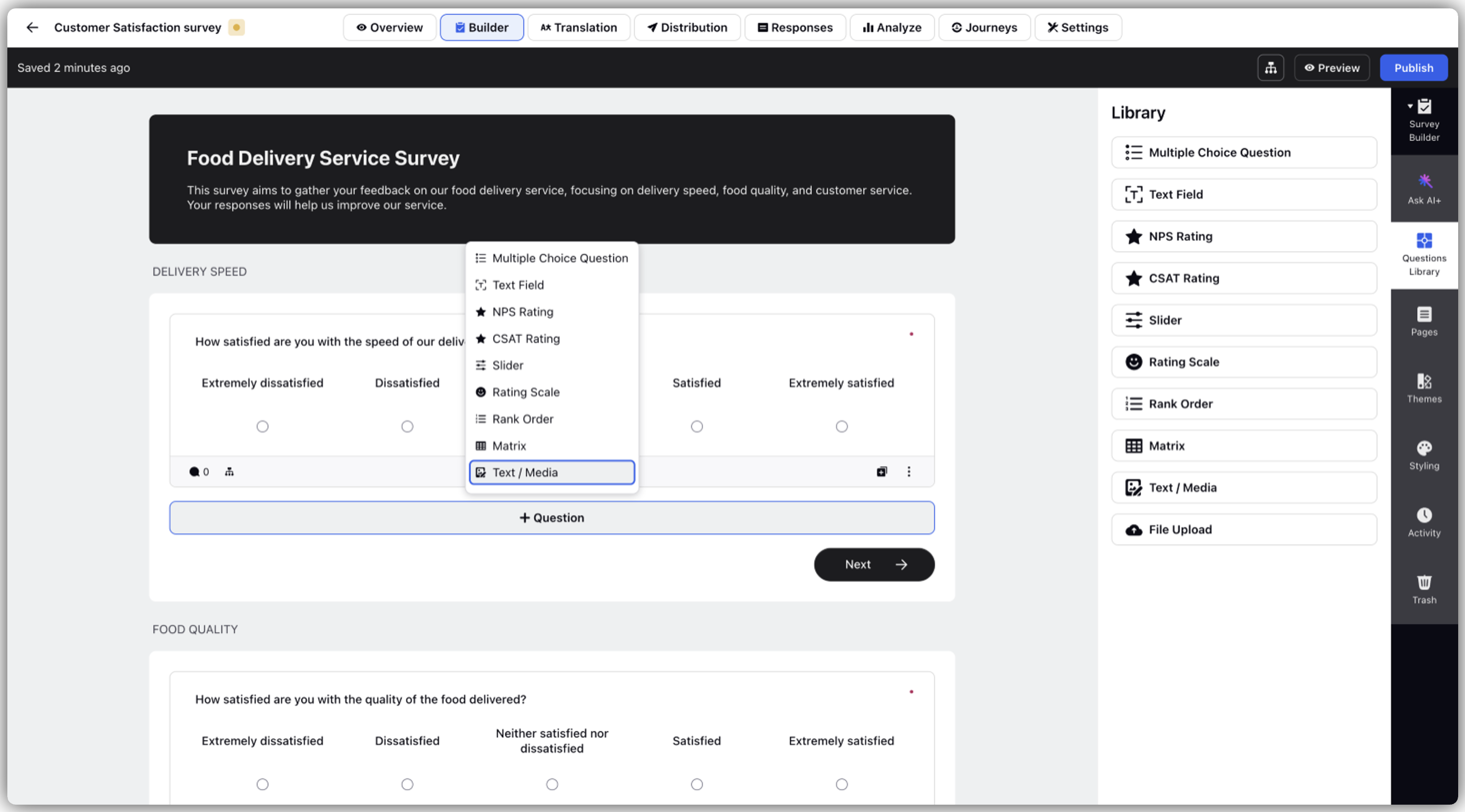Choose Rating Scale in popup menu
1465x812 pixels.
(551, 392)
